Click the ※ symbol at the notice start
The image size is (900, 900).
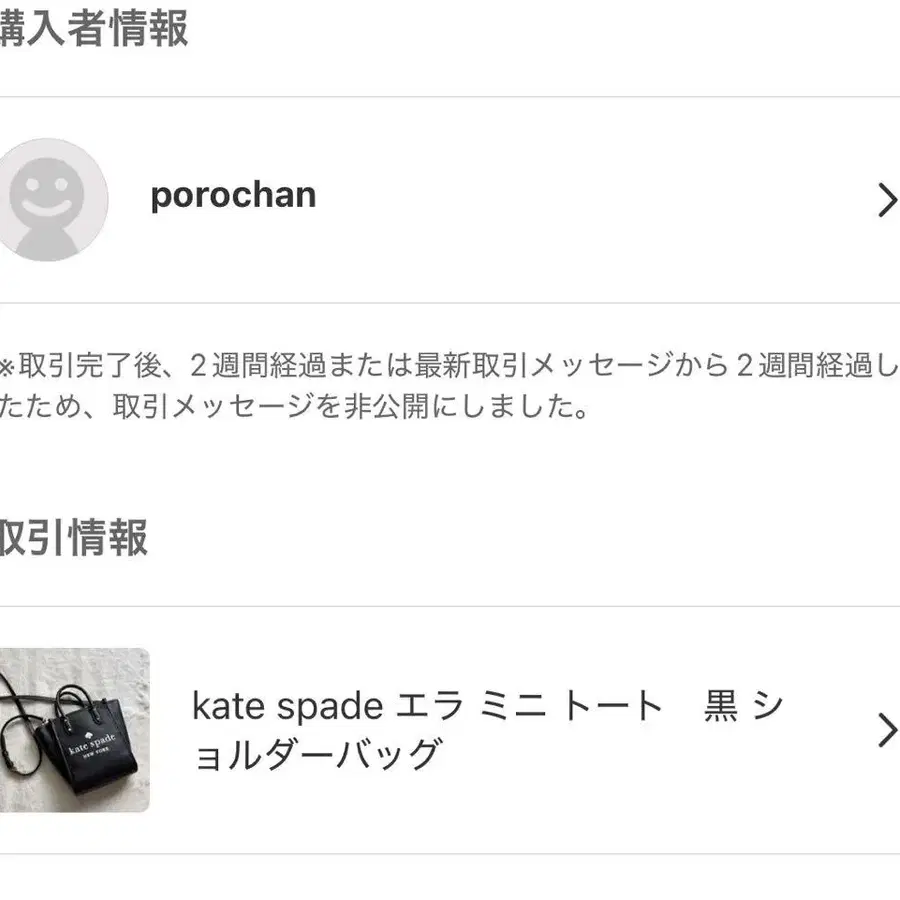(x=7, y=367)
